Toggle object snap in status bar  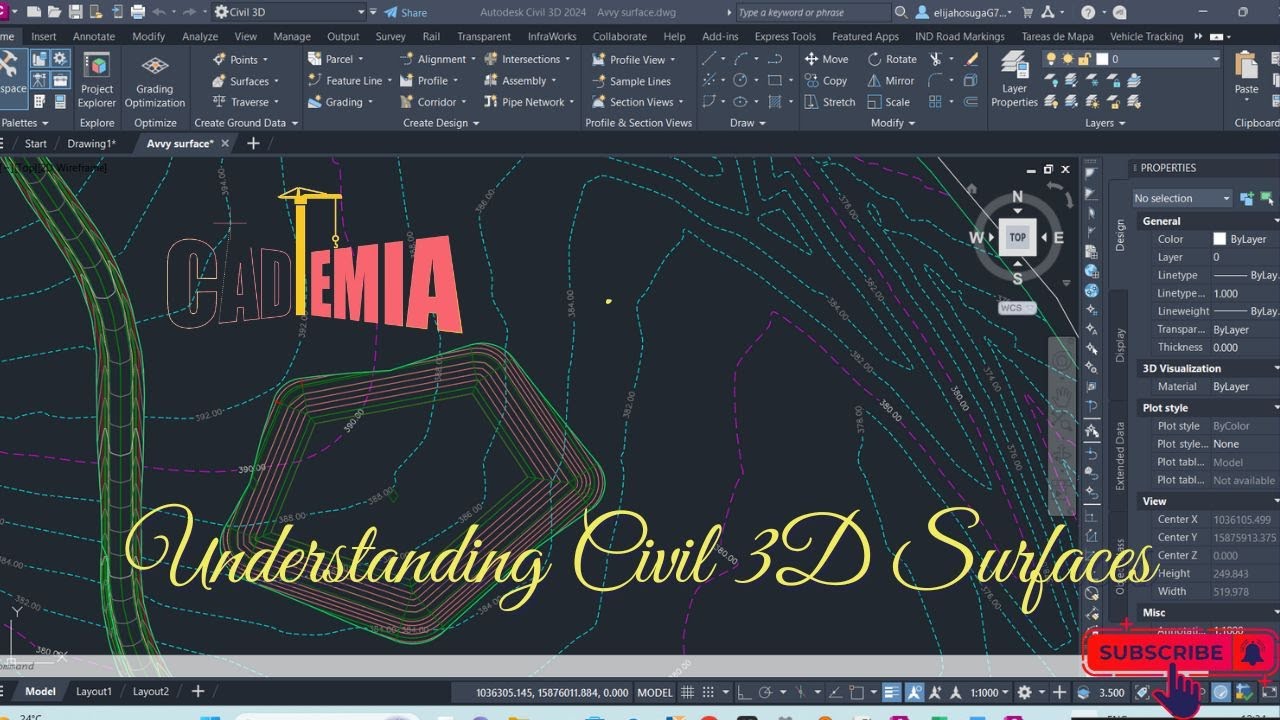[857, 692]
